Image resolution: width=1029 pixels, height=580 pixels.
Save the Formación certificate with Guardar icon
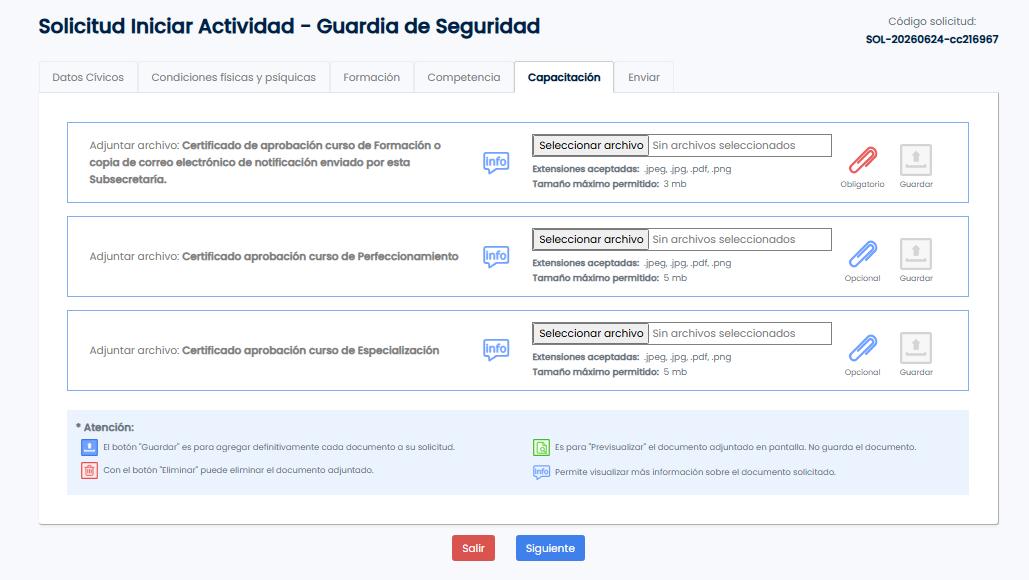coord(916,160)
